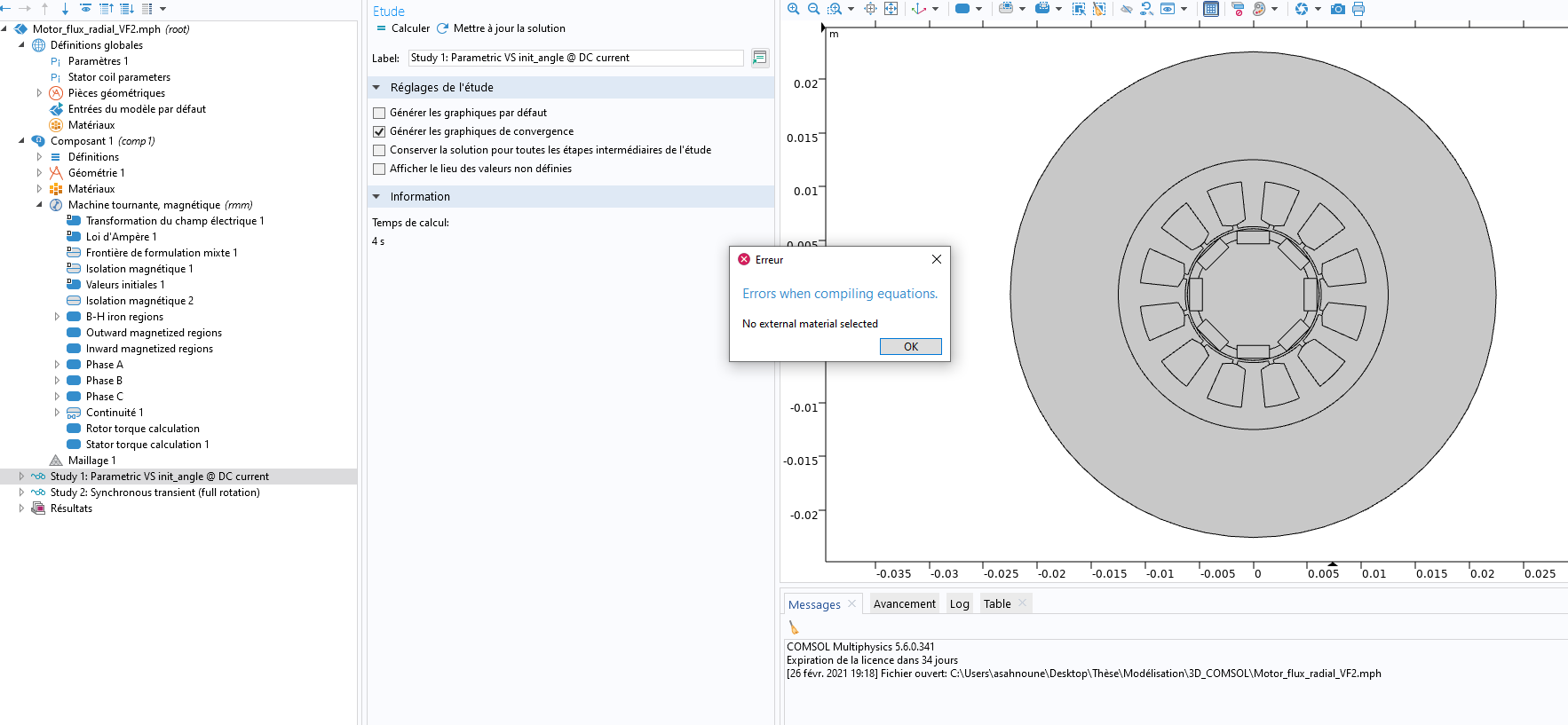Viewport: 1568px width, 725px height.
Task: Click the camera snapshot icon
Action: [1338, 9]
